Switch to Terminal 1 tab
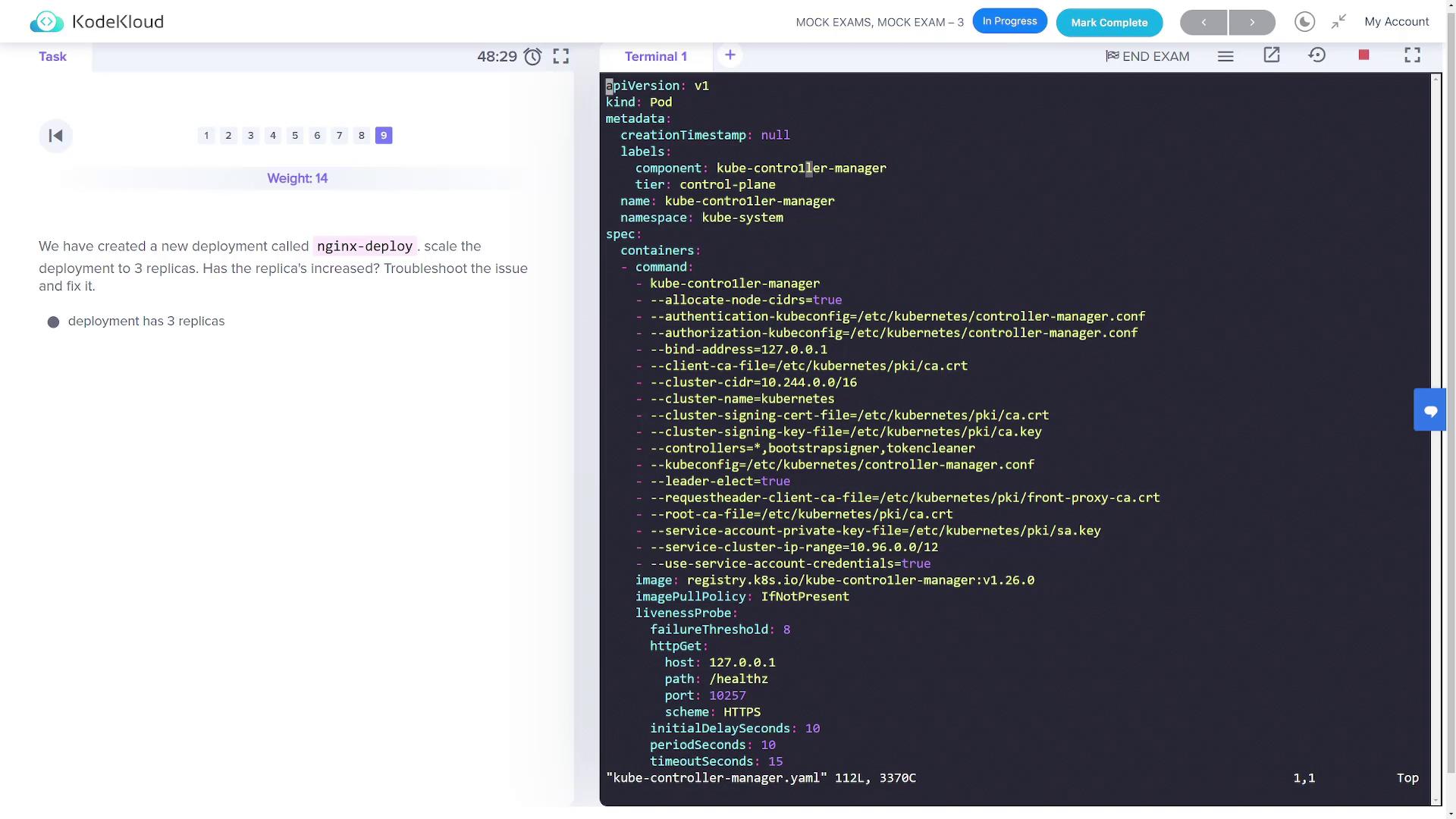Screen dimensions: 1456x819 point(655,57)
